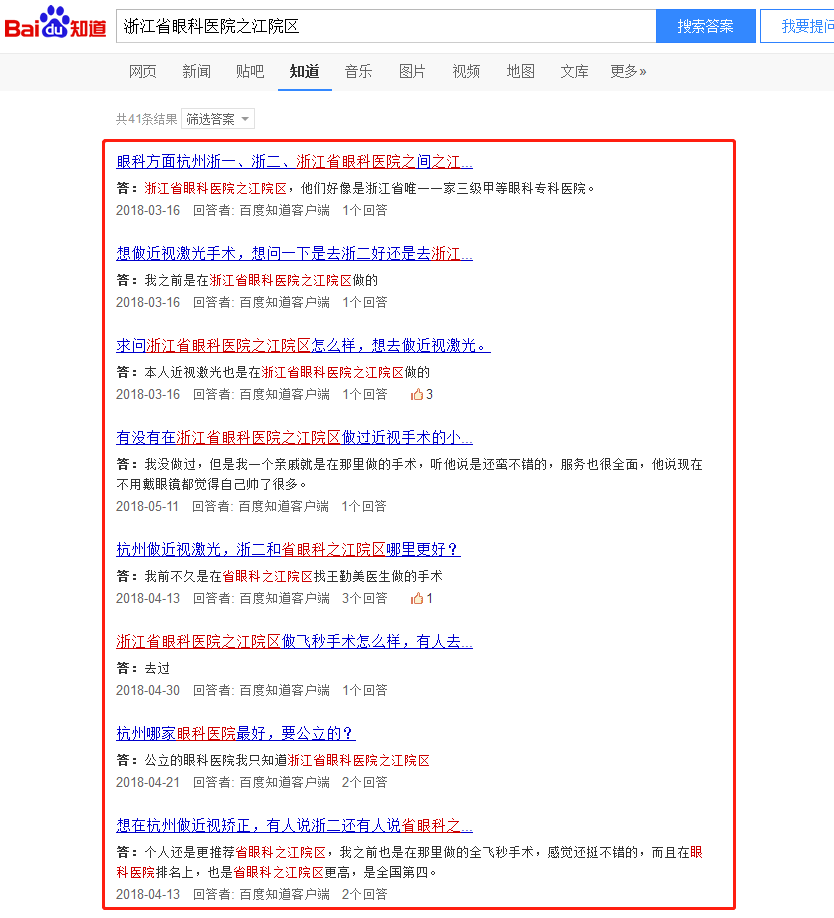
Task: Expand the 更多» menu
Action: [628, 71]
